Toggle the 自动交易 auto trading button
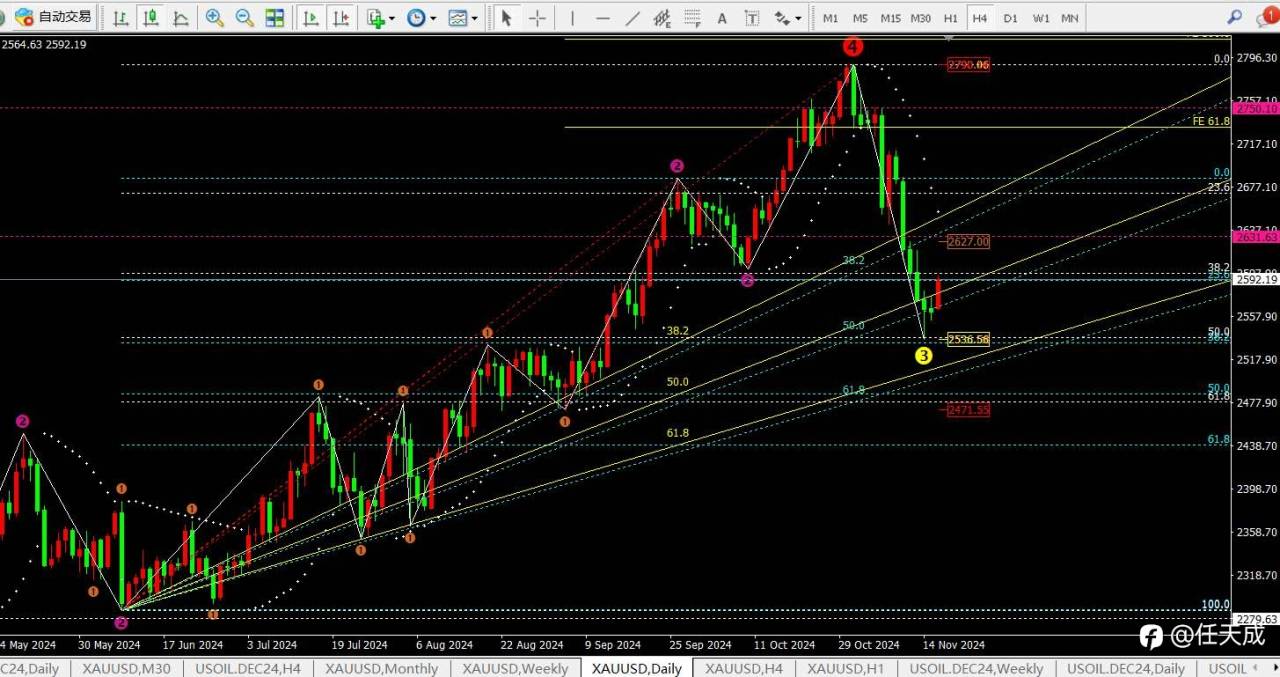The height and width of the screenshot is (677, 1280). [x=53, y=17]
